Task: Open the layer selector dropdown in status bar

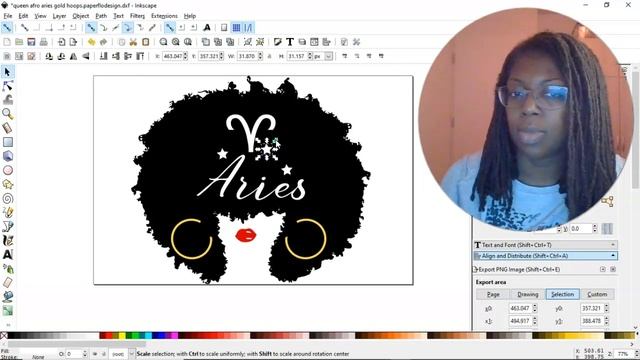Action: (x=131, y=354)
